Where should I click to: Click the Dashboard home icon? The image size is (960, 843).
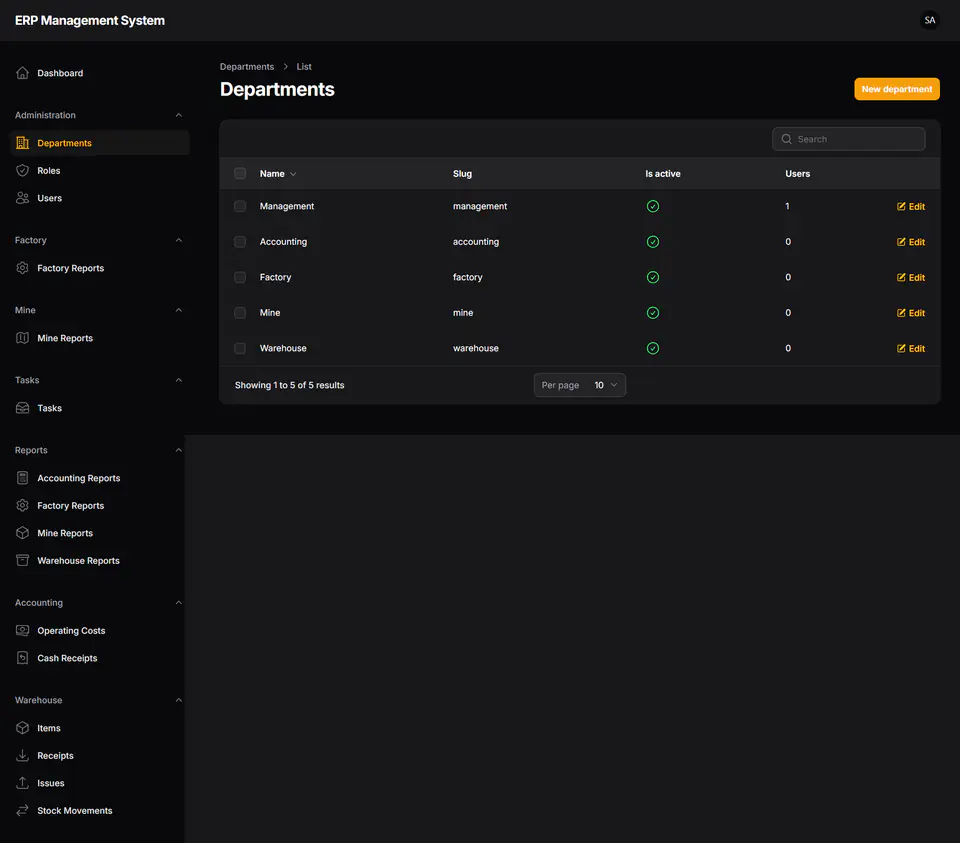pyautogui.click(x=23, y=73)
